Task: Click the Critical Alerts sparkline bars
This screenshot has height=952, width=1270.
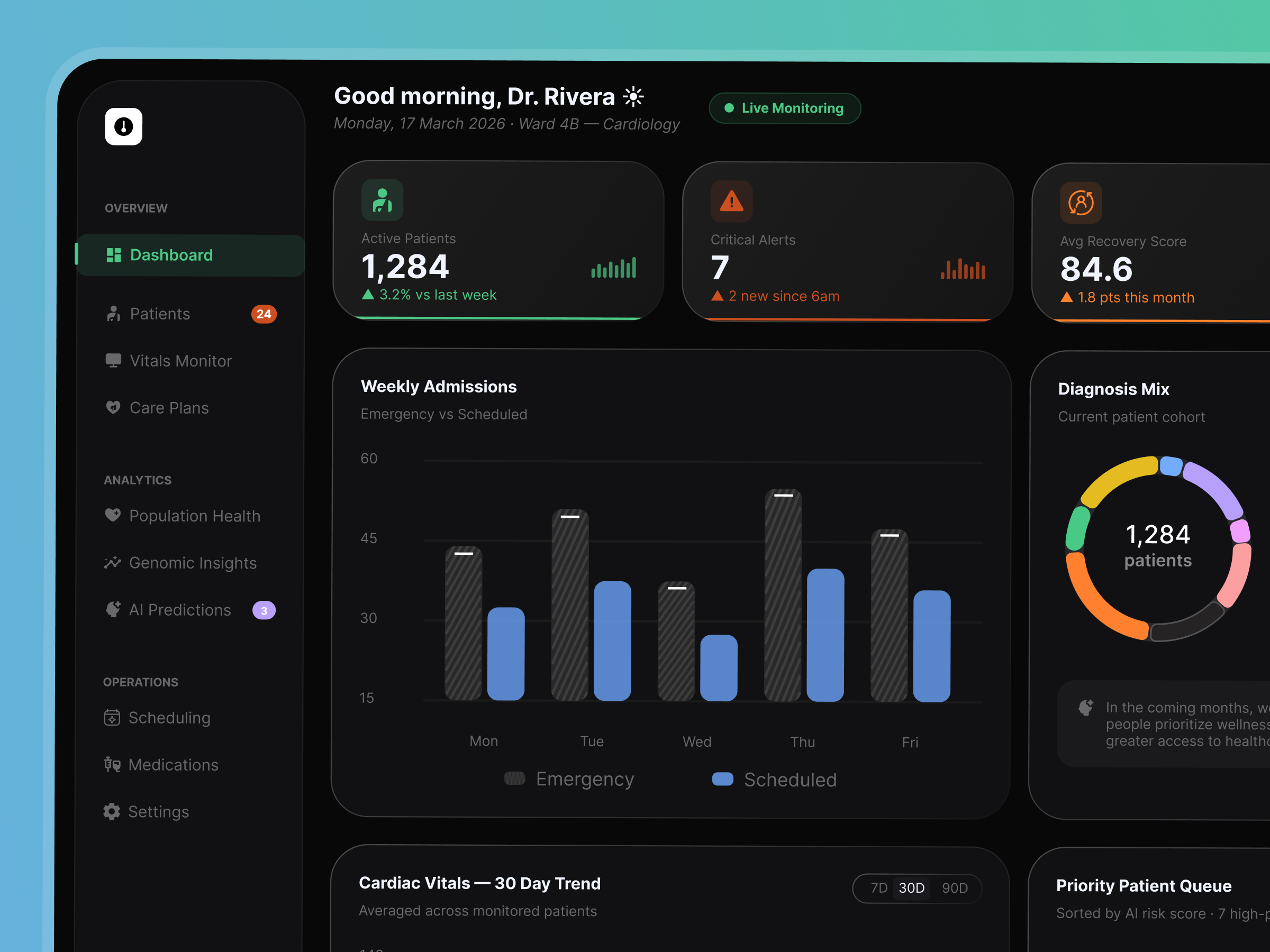Action: (x=963, y=269)
